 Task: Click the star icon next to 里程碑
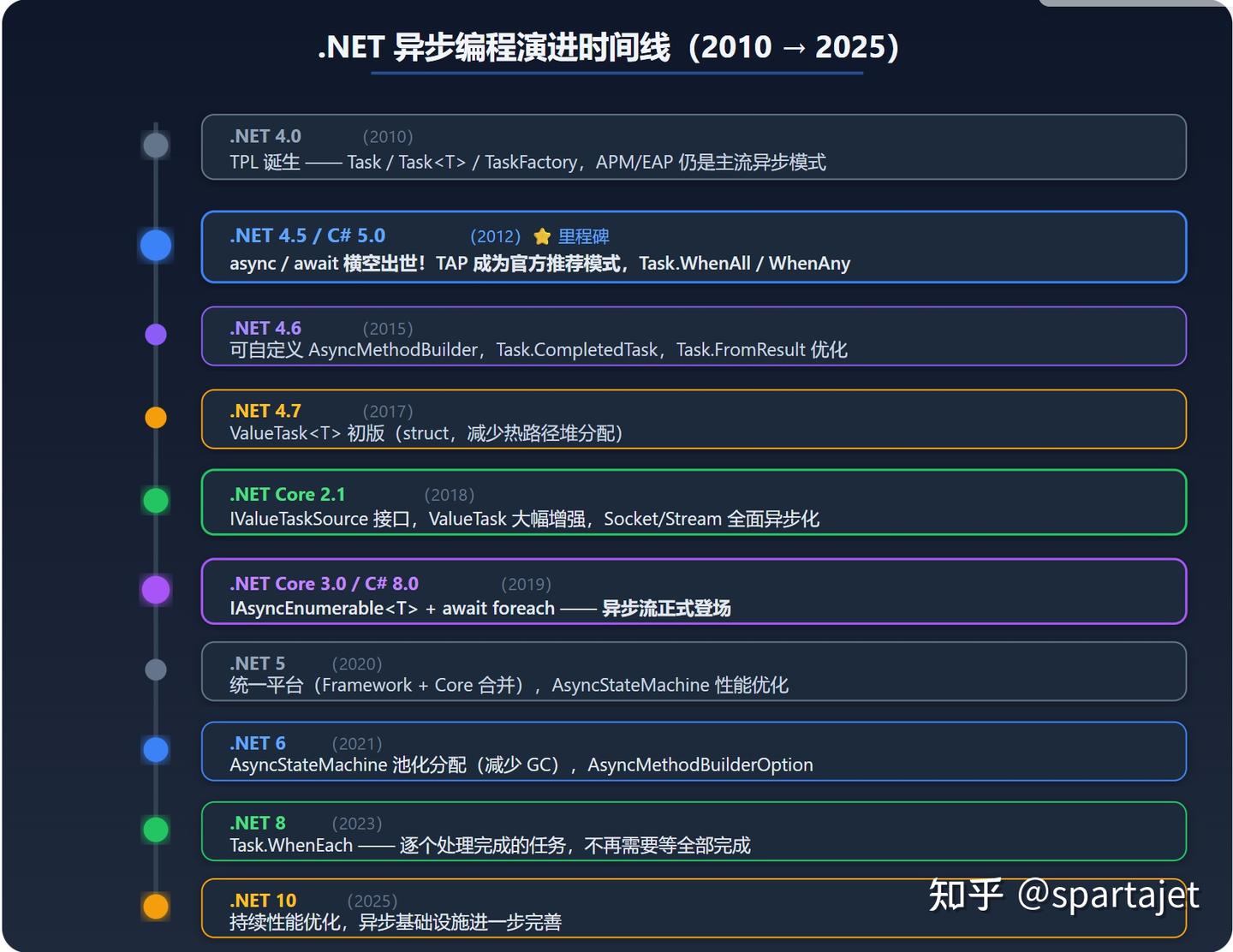click(542, 236)
